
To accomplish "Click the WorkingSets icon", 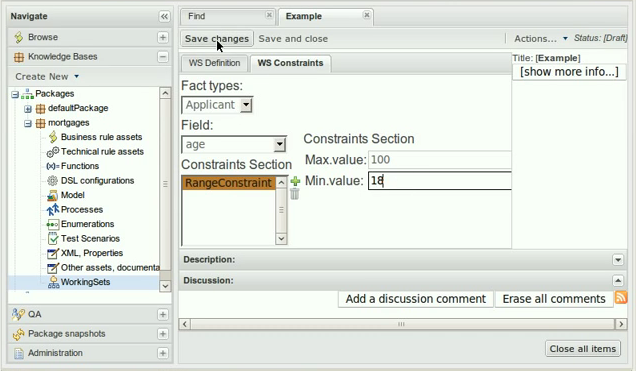I will [54, 282].
